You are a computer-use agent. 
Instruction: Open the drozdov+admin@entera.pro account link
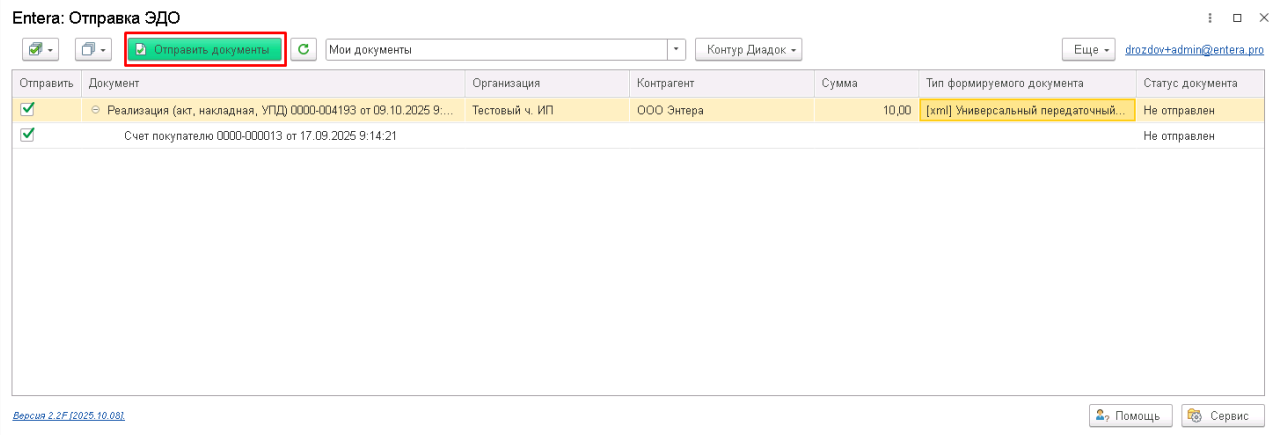click(1194, 49)
